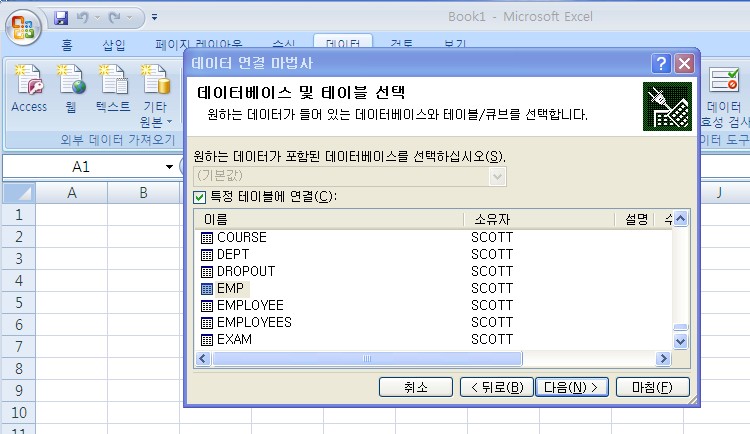Click the dialog Help question mark
This screenshot has height=434, width=750.
pyautogui.click(x=662, y=63)
